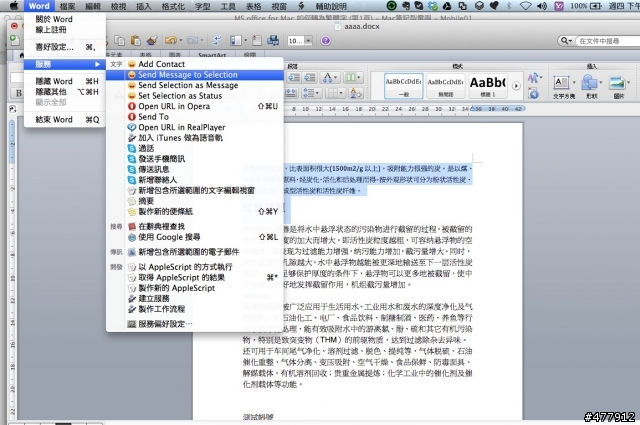Image resolution: width=640 pixels, height=425 pixels.
Task: Choose 製作新的 AppleScript service
Action: tap(195, 288)
